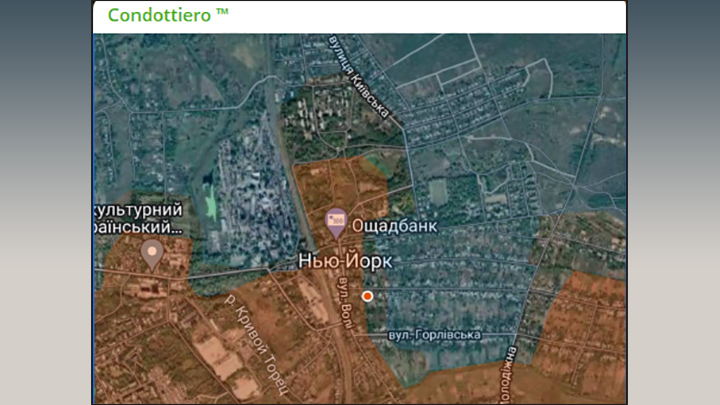The width and height of the screenshot is (720, 405).
Task: Click the культурний place label text
Action: [x=138, y=211]
